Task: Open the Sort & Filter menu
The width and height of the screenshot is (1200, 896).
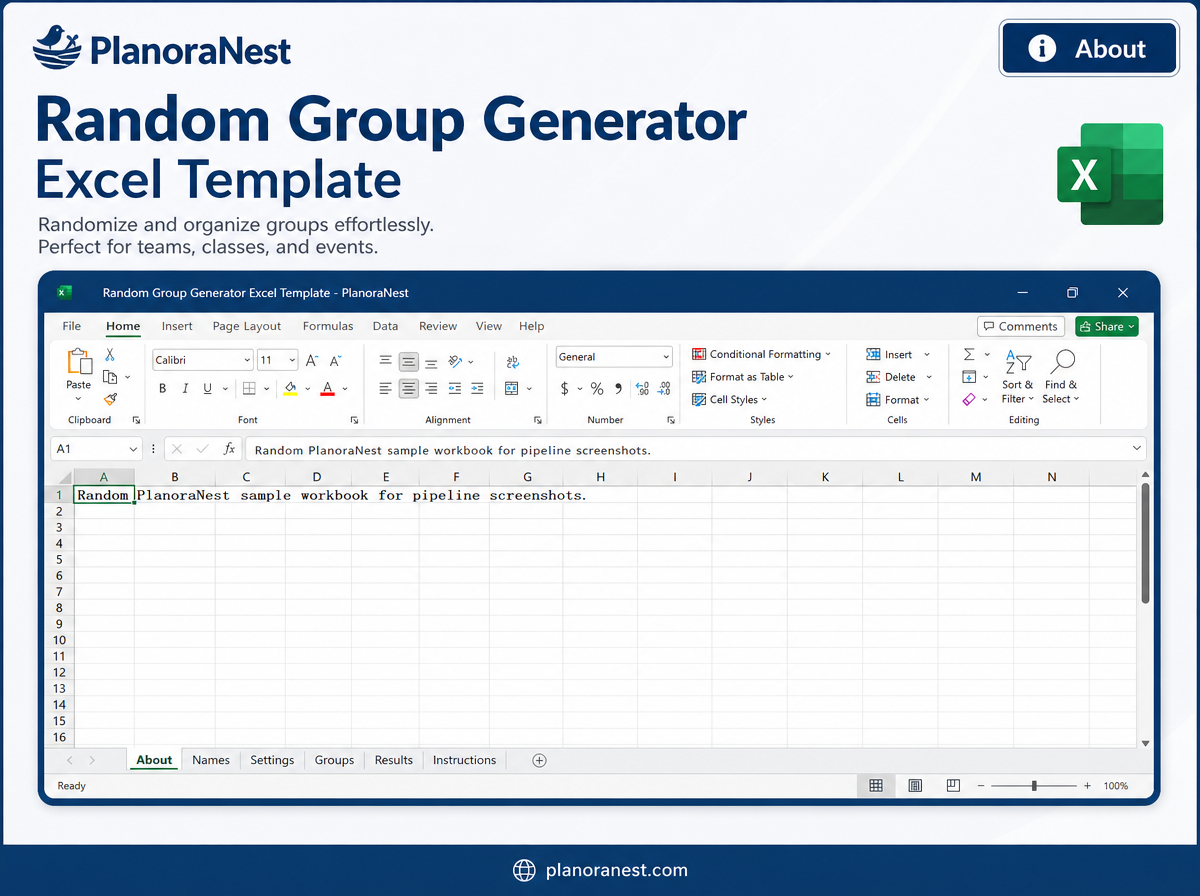Action: (x=1017, y=377)
